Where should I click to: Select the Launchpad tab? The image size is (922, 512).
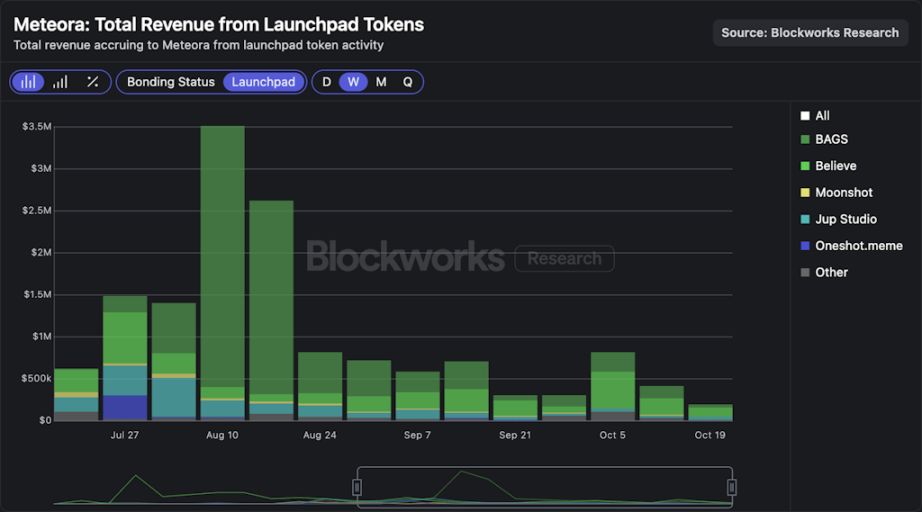[x=263, y=82]
